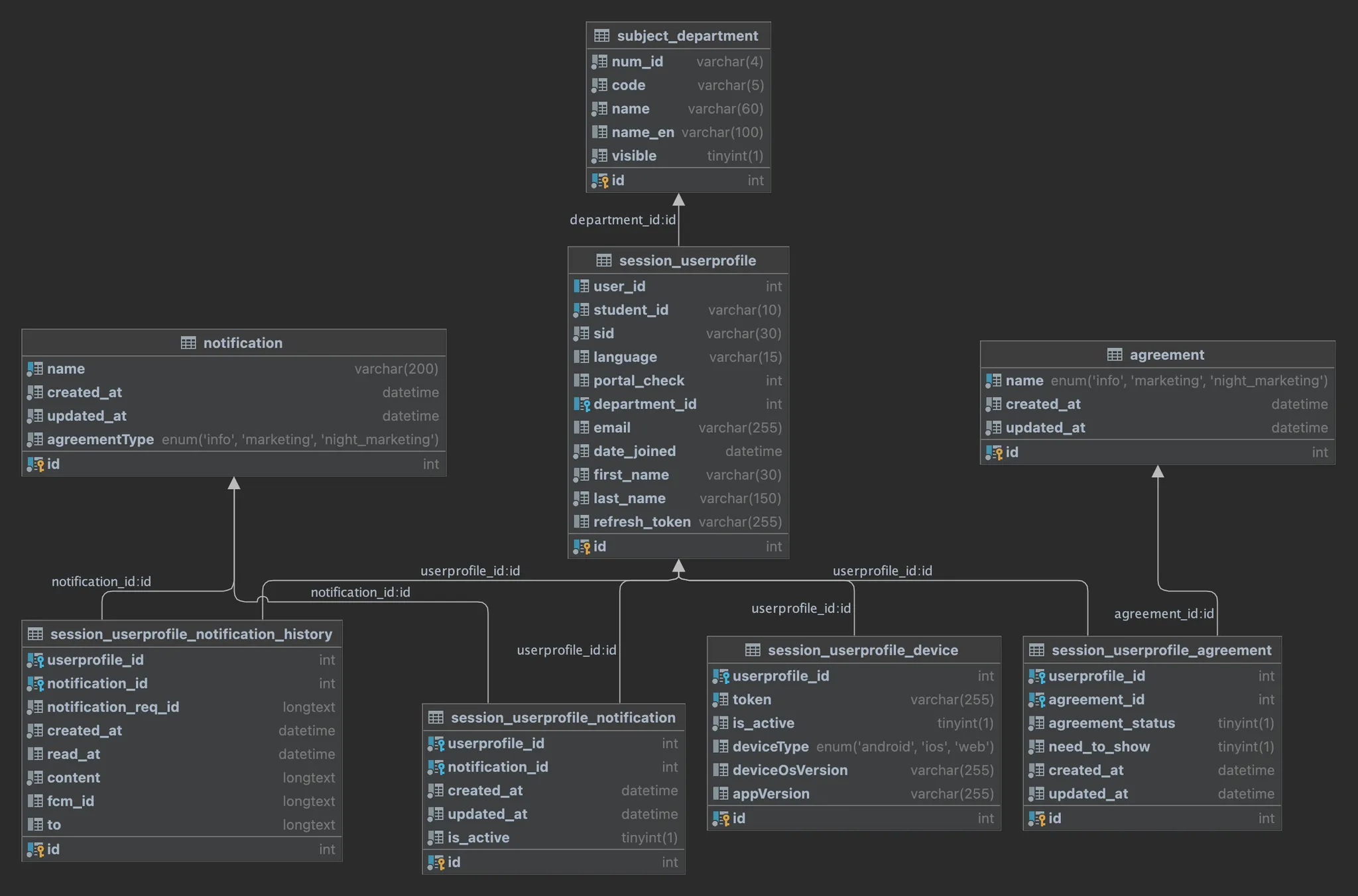1358x896 pixels.
Task: Select the session_userprofile_notification_history table title
Action: coord(191,634)
